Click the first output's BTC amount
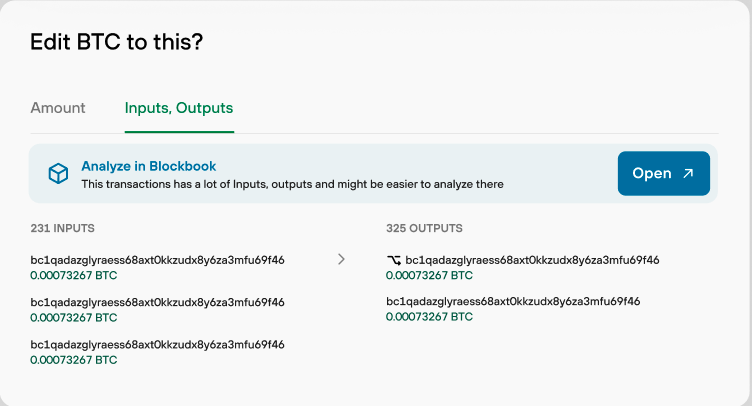 pos(429,275)
